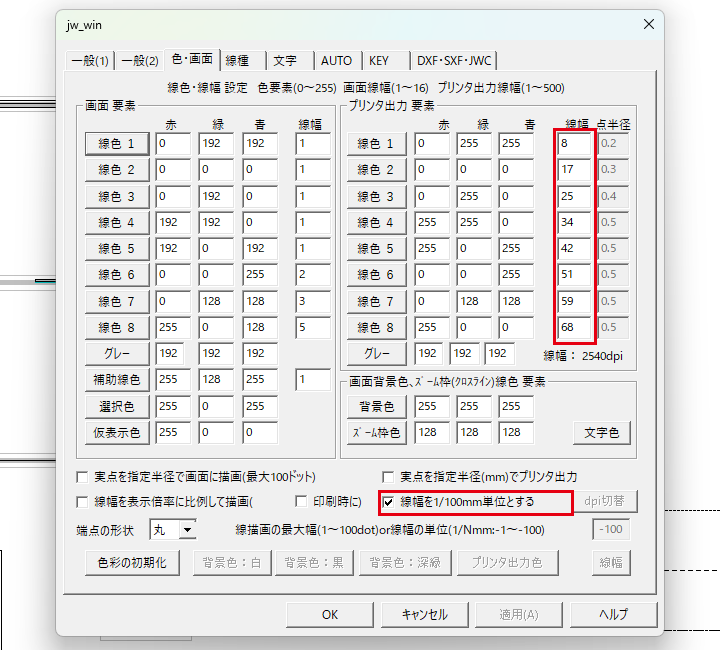Select the 色・画面 tab
Viewport: 720px width, 650px height.
(192, 59)
